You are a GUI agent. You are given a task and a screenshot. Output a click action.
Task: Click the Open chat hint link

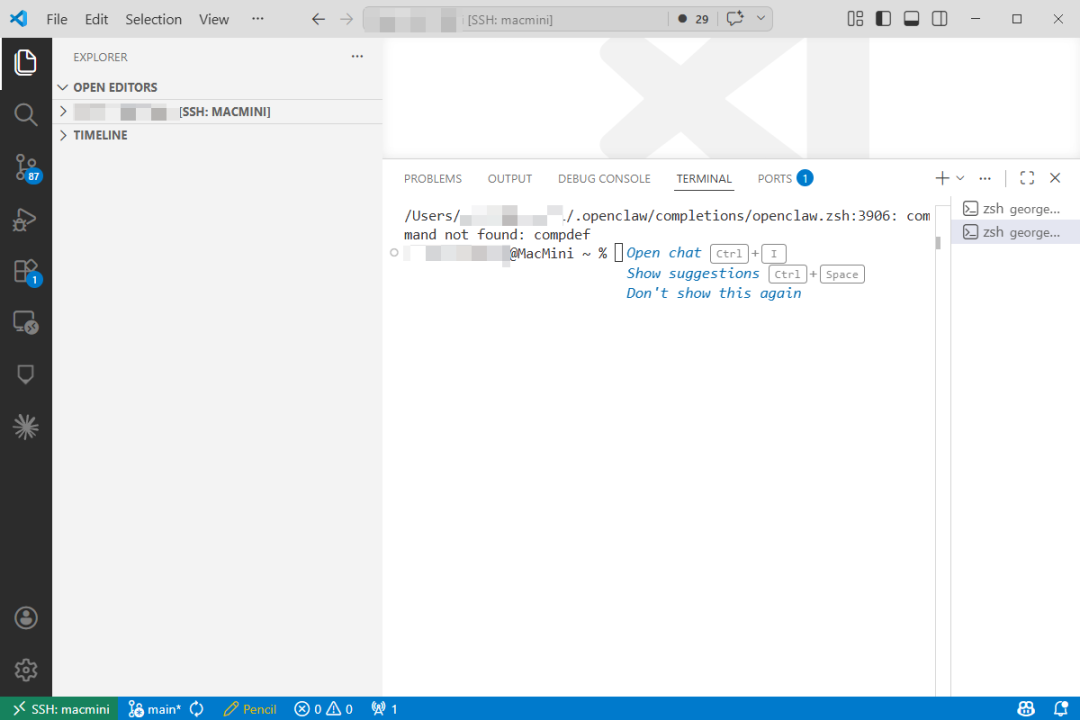click(x=663, y=253)
